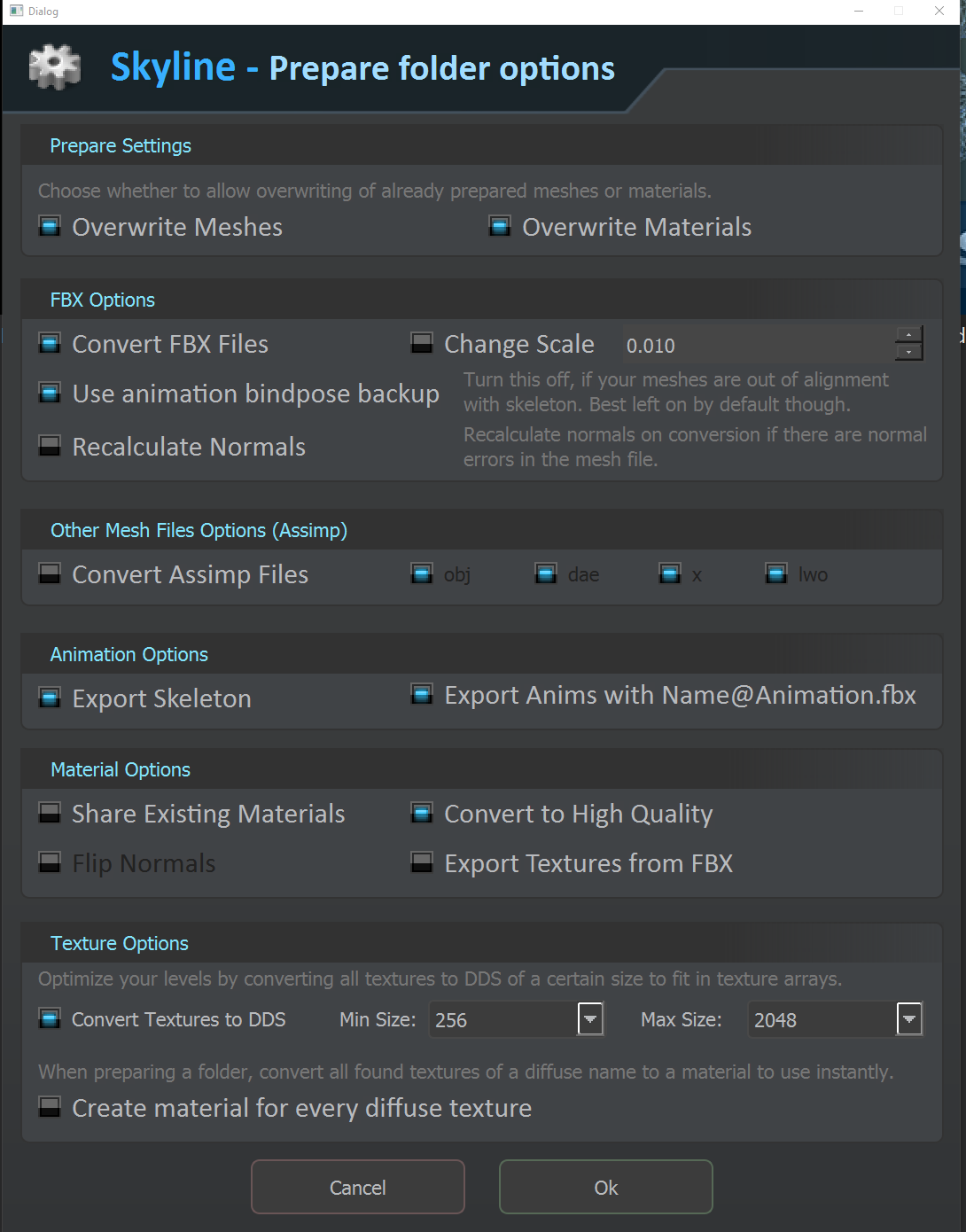Confirm with the Ok button
Image resolution: width=966 pixels, height=1232 pixels.
606,1187
